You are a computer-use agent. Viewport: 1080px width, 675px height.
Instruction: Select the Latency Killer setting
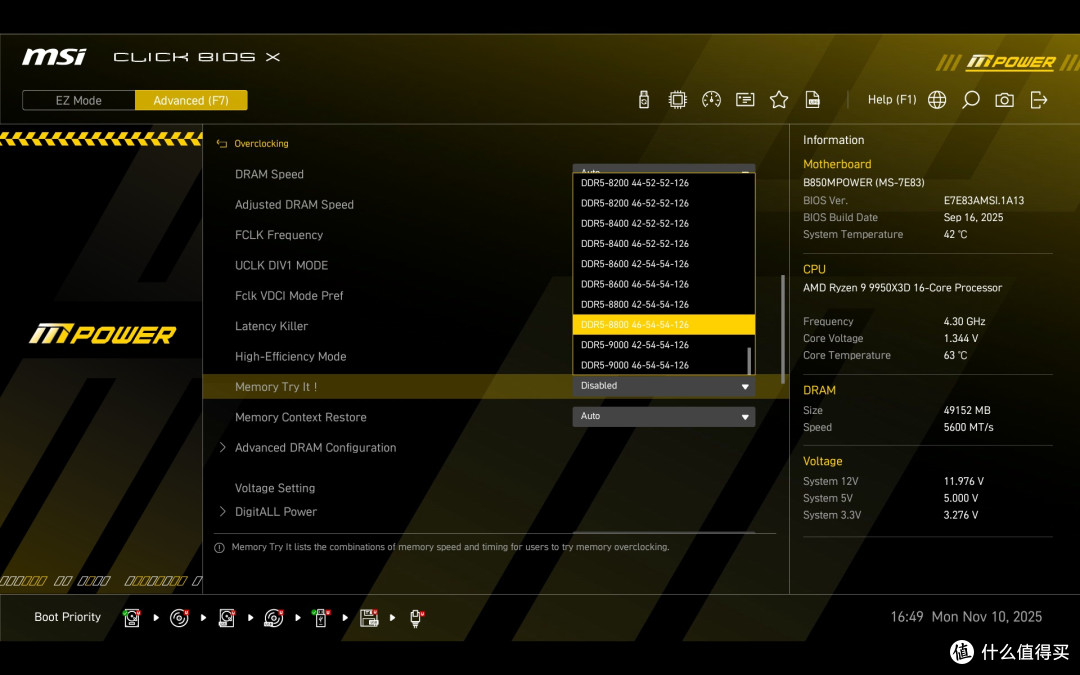tap(271, 326)
